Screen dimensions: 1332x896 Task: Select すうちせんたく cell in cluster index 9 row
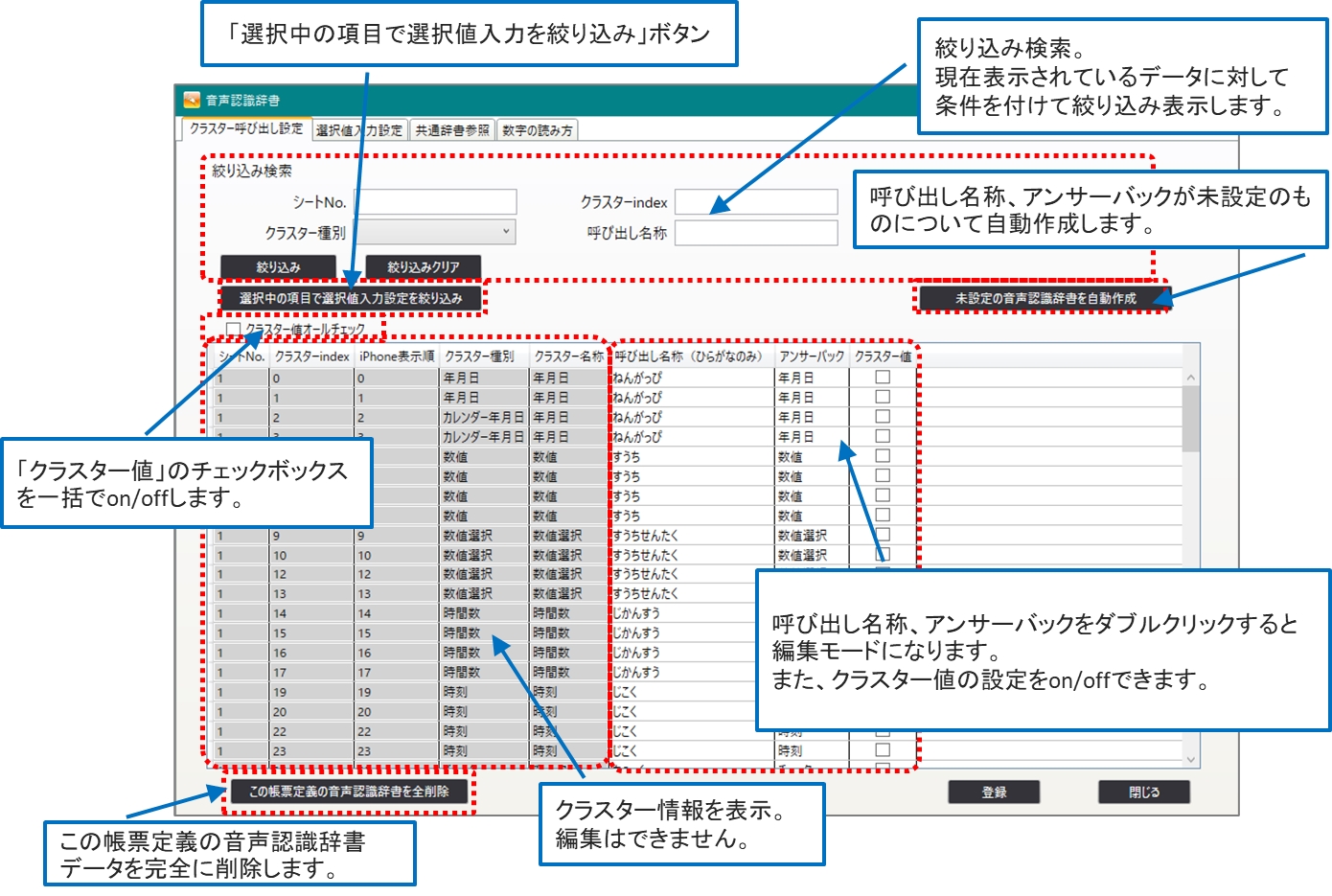click(692, 535)
